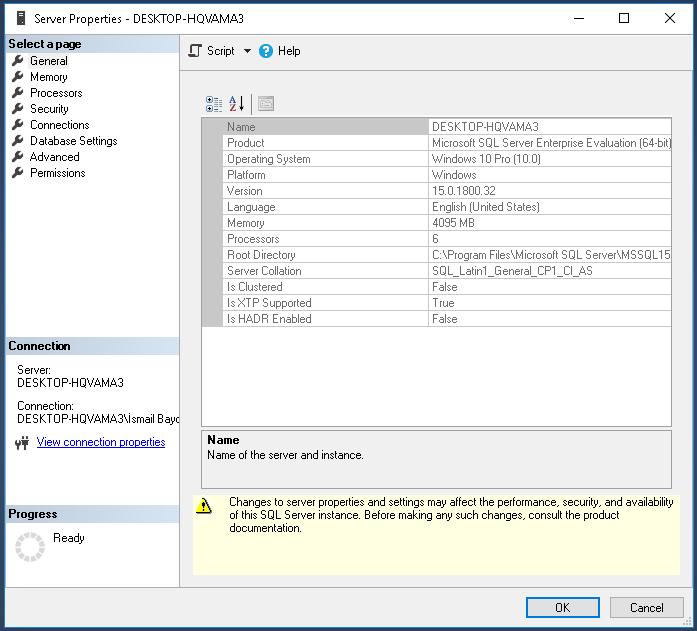The width and height of the screenshot is (697, 631).
Task: Click the wrench icon beside Database Settings
Action: coord(18,140)
